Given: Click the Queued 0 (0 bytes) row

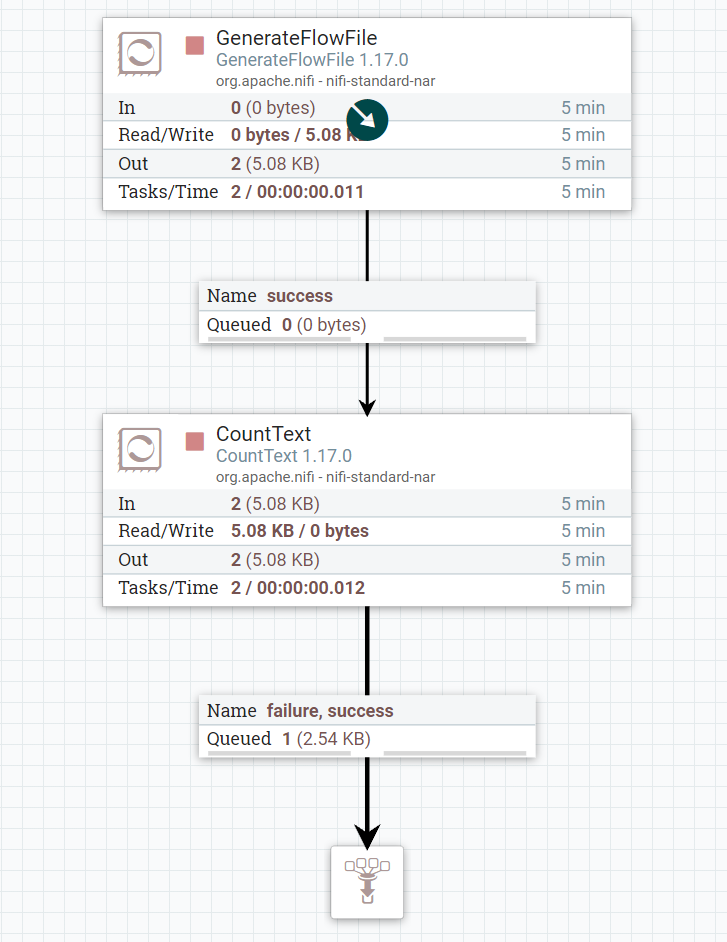Looking at the screenshot, I should click(287, 325).
